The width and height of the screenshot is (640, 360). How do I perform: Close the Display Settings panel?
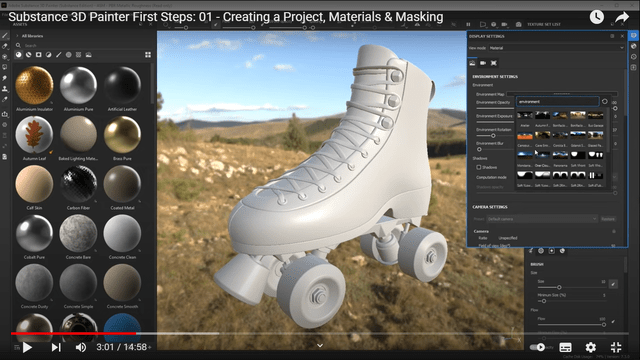coord(622,36)
